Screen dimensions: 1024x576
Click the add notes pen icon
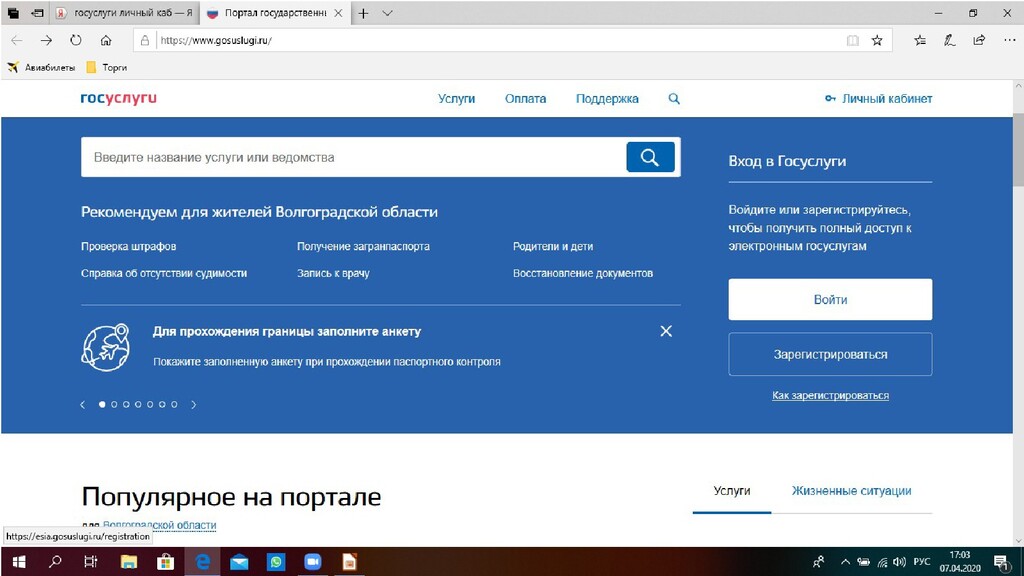click(x=950, y=40)
